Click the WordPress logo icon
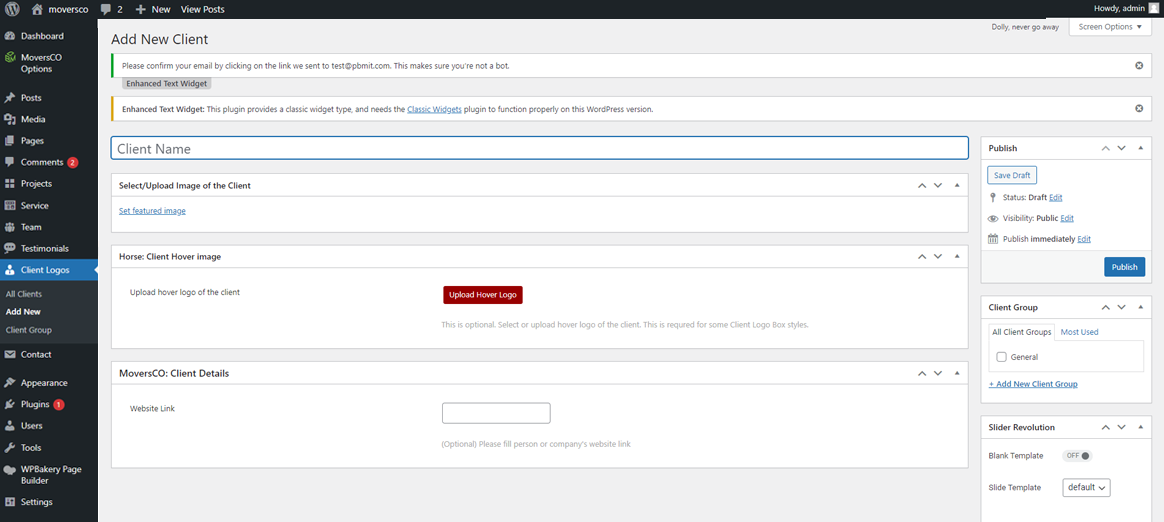The width and height of the screenshot is (1164, 522). pyautogui.click(x=13, y=9)
